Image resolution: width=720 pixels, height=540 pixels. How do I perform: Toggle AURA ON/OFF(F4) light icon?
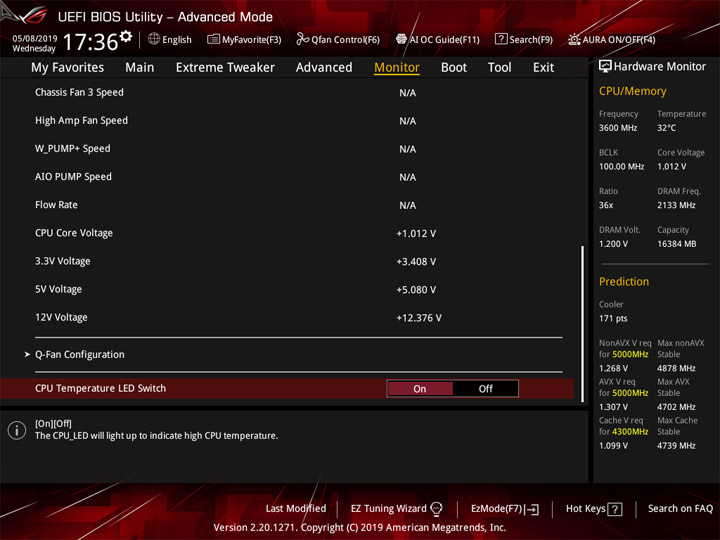pyautogui.click(x=574, y=39)
